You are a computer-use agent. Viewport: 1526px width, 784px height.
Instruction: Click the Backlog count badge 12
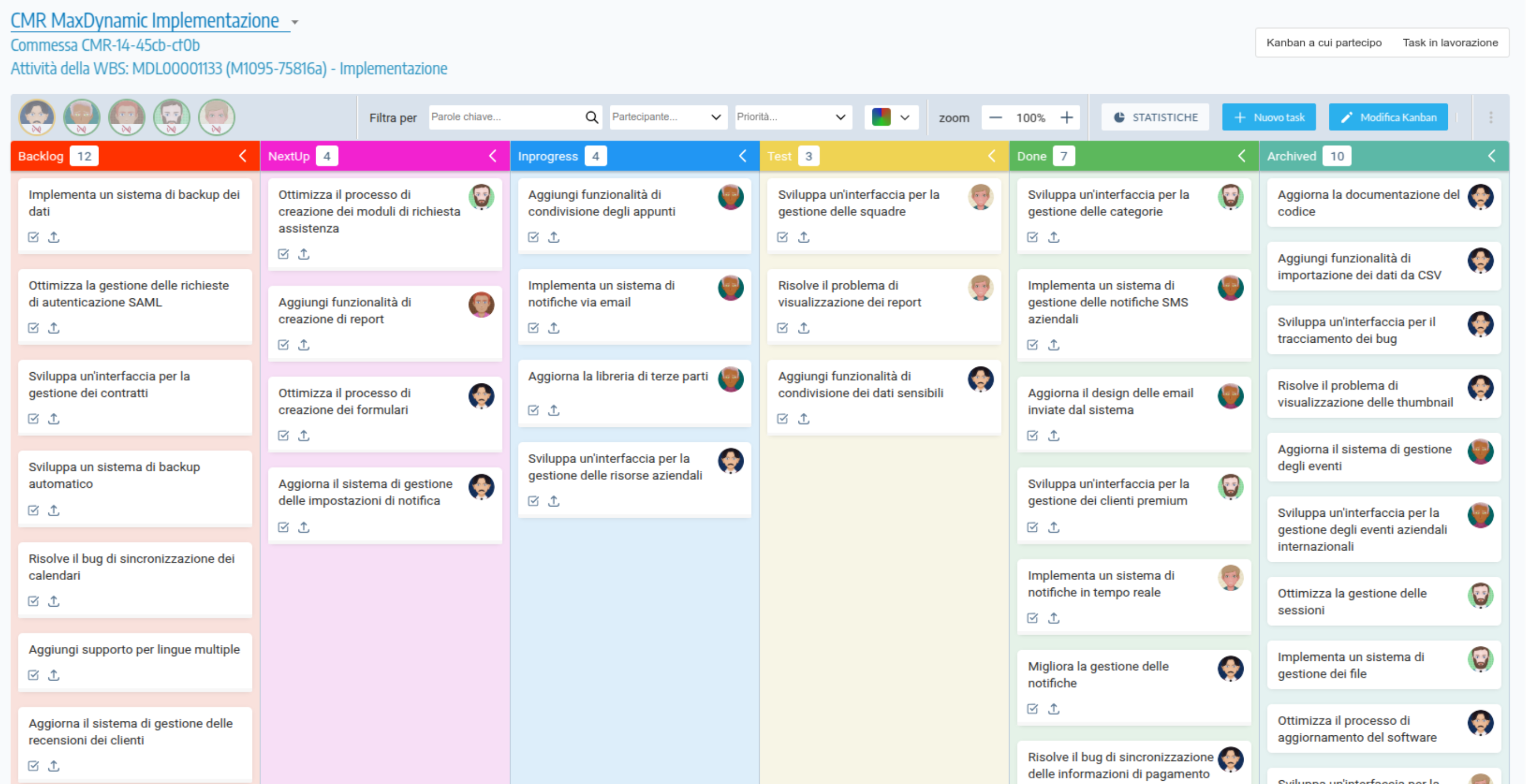[84, 156]
